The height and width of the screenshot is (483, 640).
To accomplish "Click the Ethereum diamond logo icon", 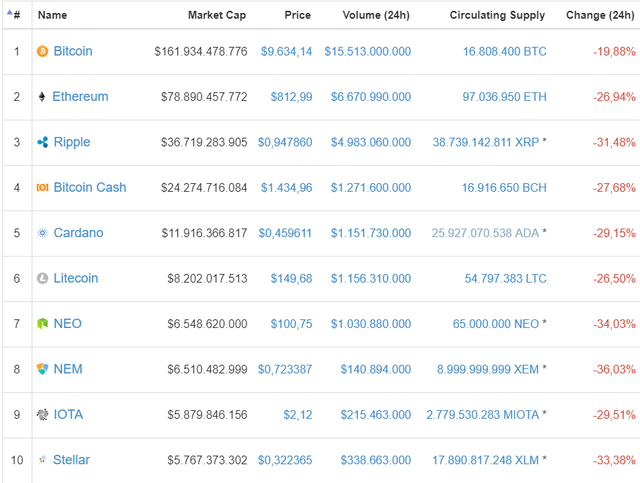I will click(42, 97).
